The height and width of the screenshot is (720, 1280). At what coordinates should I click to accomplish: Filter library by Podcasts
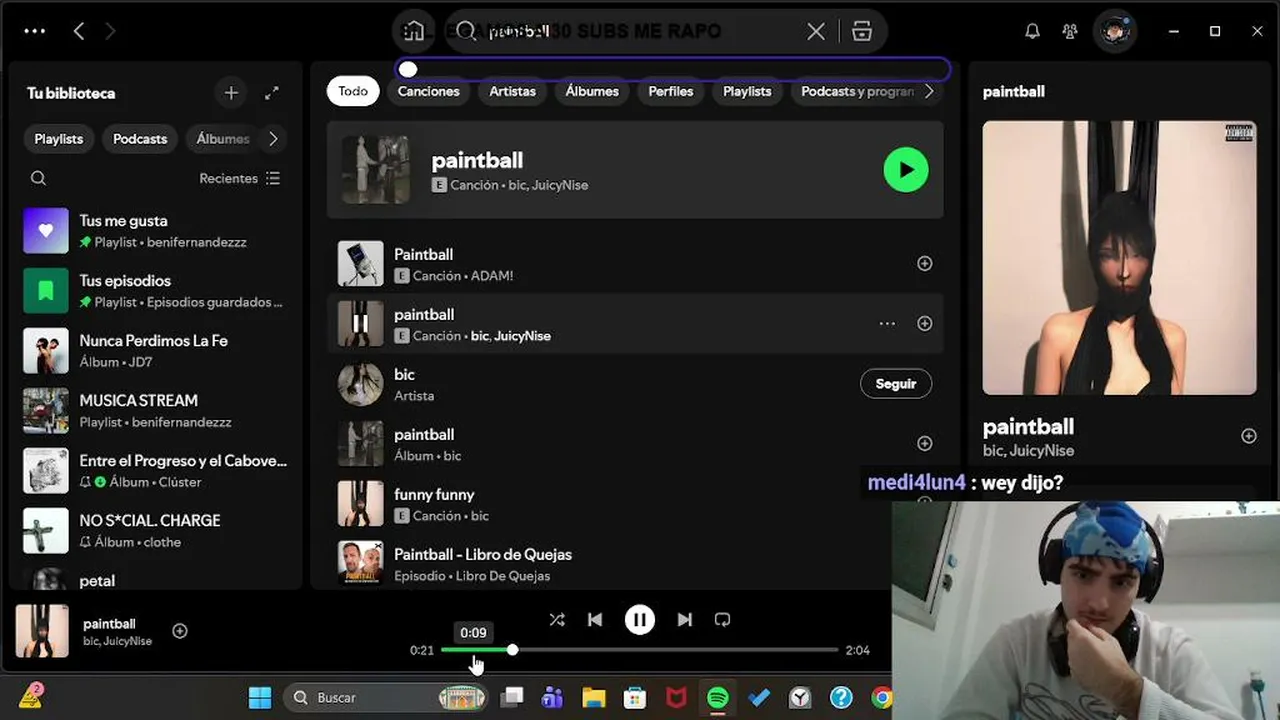140,139
